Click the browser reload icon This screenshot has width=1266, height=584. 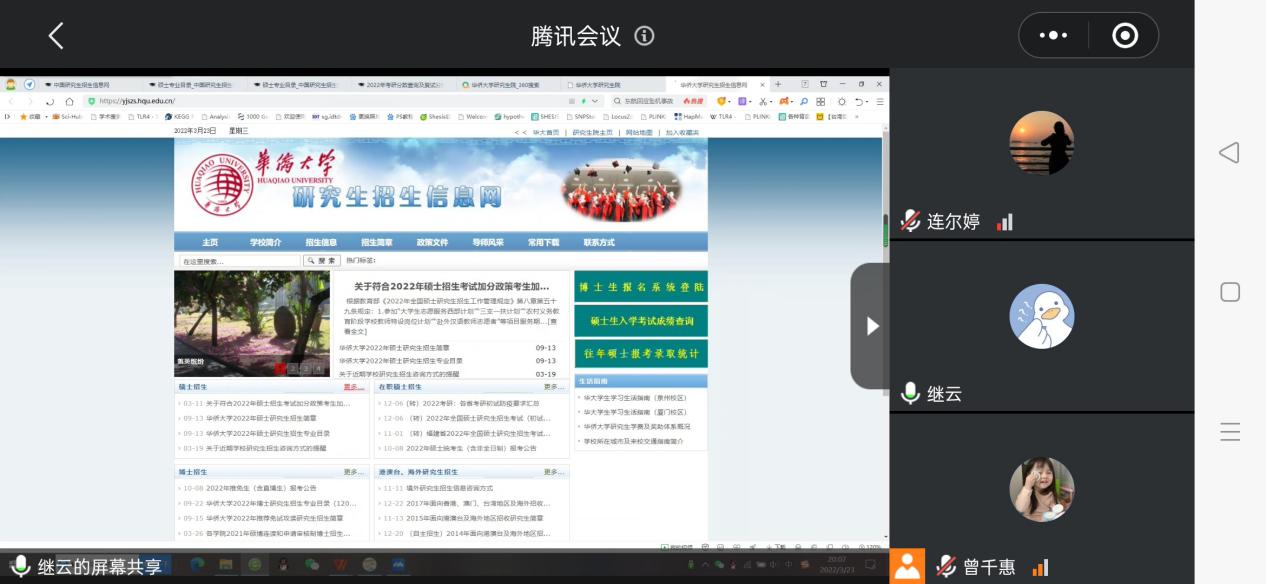[49, 101]
